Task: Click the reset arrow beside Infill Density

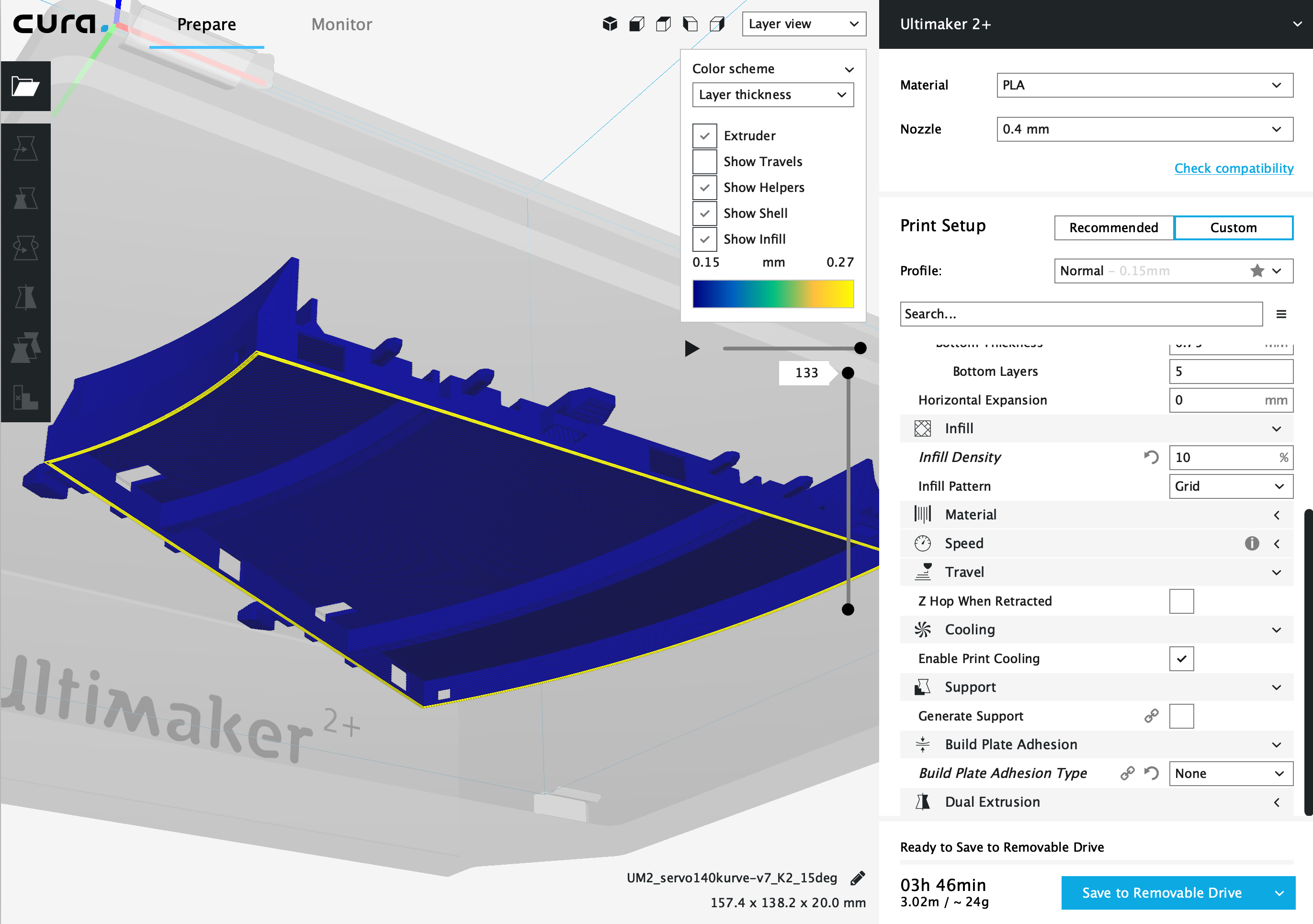Action: tap(1151, 457)
